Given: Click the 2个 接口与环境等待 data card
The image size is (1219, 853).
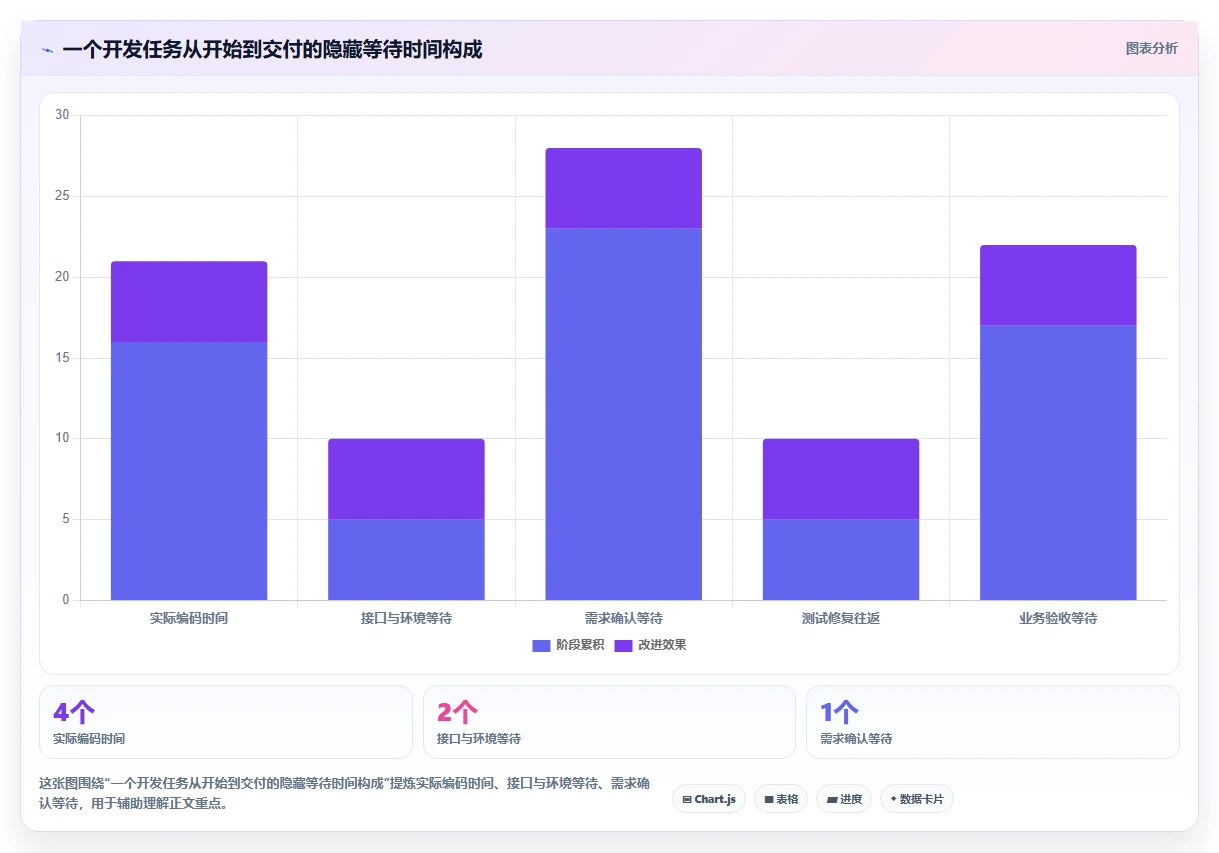Looking at the screenshot, I should pyautogui.click(x=609, y=722).
